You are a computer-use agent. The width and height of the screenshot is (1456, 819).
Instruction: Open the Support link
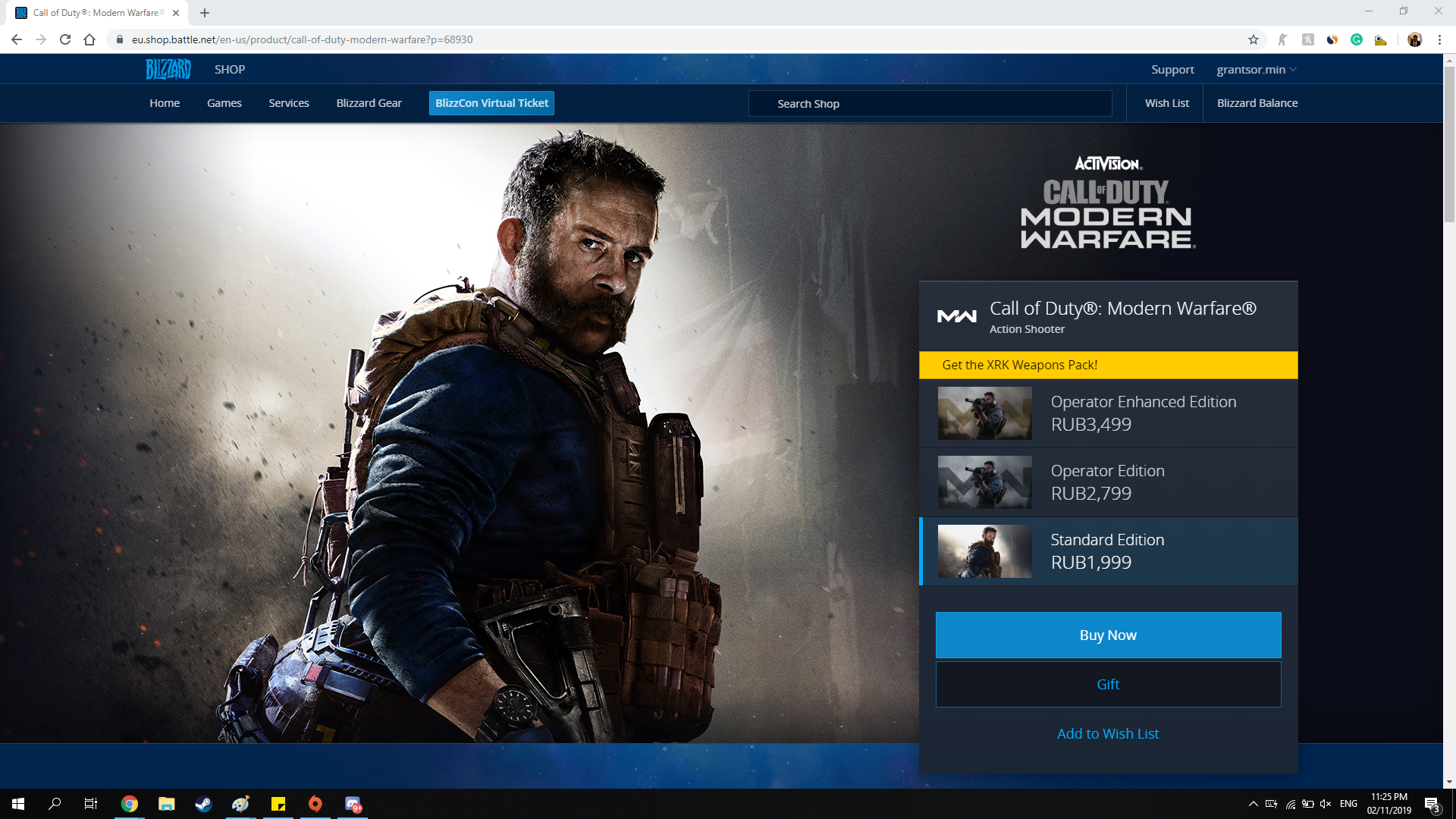coord(1172,69)
